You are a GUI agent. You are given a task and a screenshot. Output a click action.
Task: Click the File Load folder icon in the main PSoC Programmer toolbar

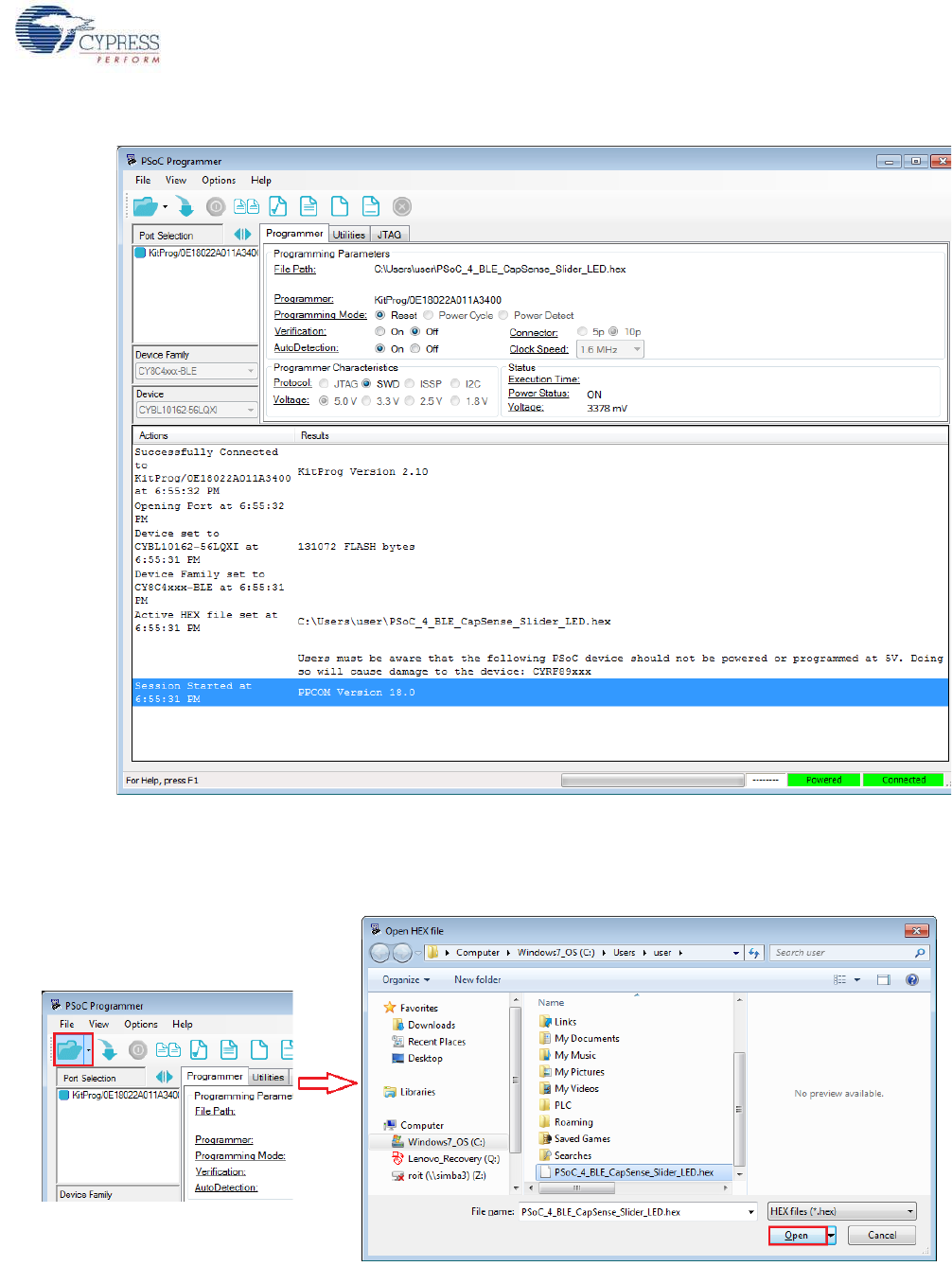coord(145,206)
